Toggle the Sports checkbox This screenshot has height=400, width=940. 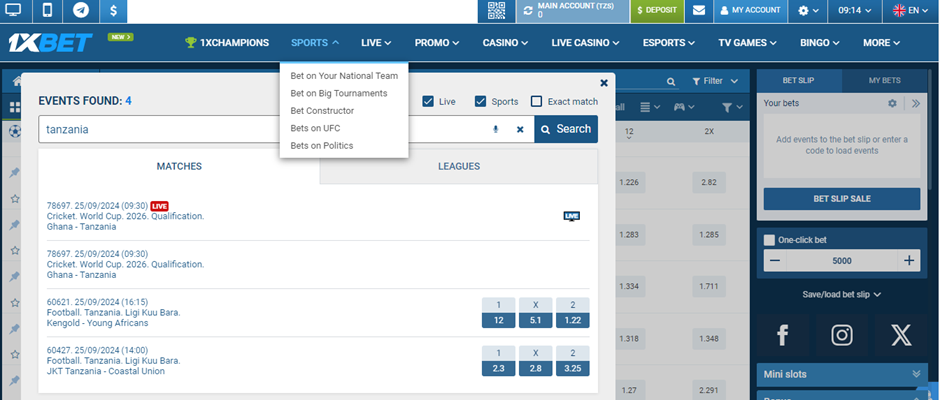(x=480, y=101)
